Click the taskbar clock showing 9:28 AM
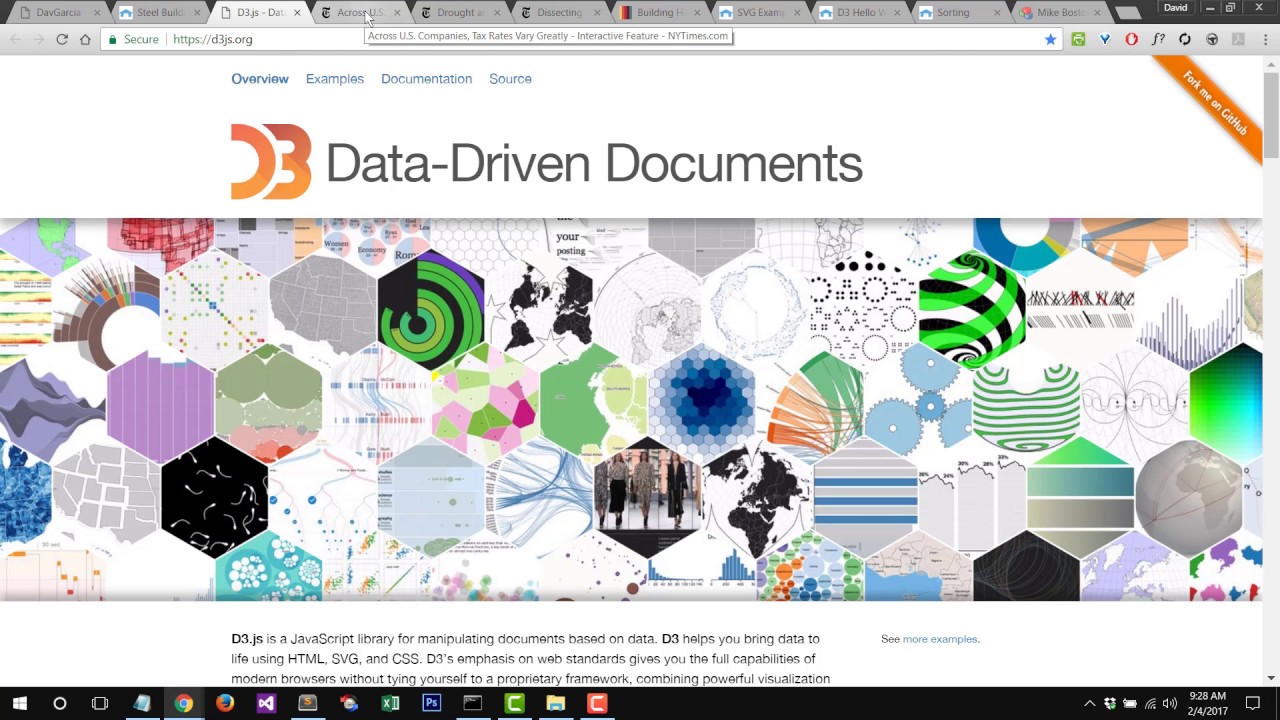Image resolution: width=1280 pixels, height=720 pixels. pyautogui.click(x=1208, y=703)
